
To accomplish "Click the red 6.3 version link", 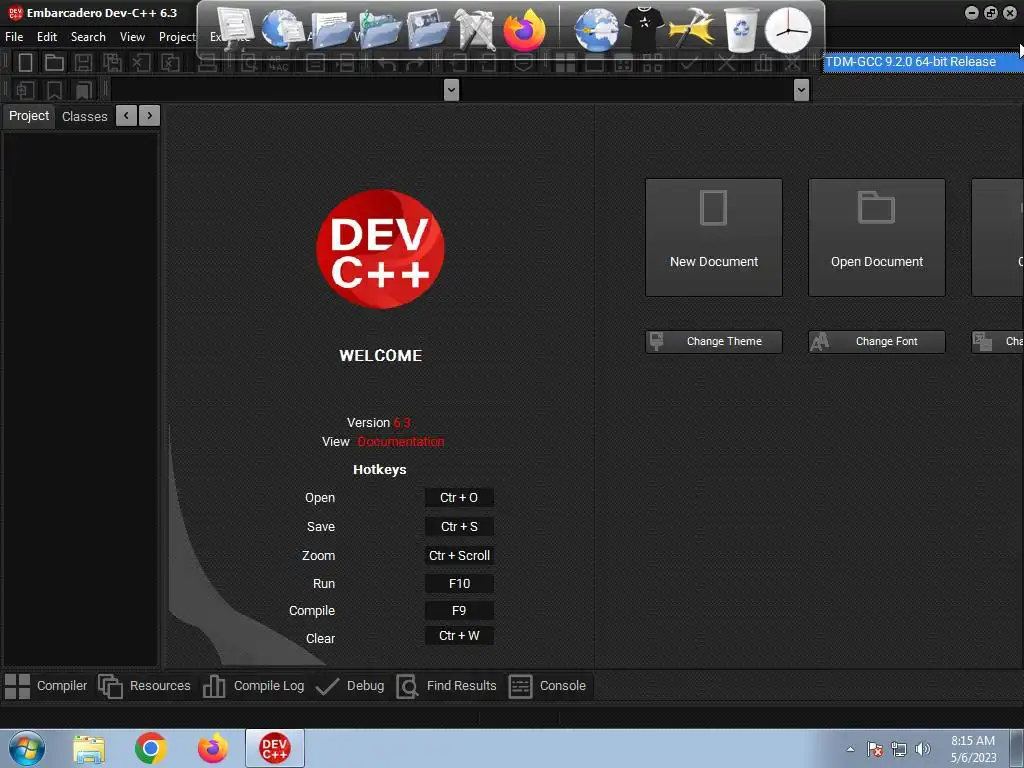I will click(x=402, y=423).
